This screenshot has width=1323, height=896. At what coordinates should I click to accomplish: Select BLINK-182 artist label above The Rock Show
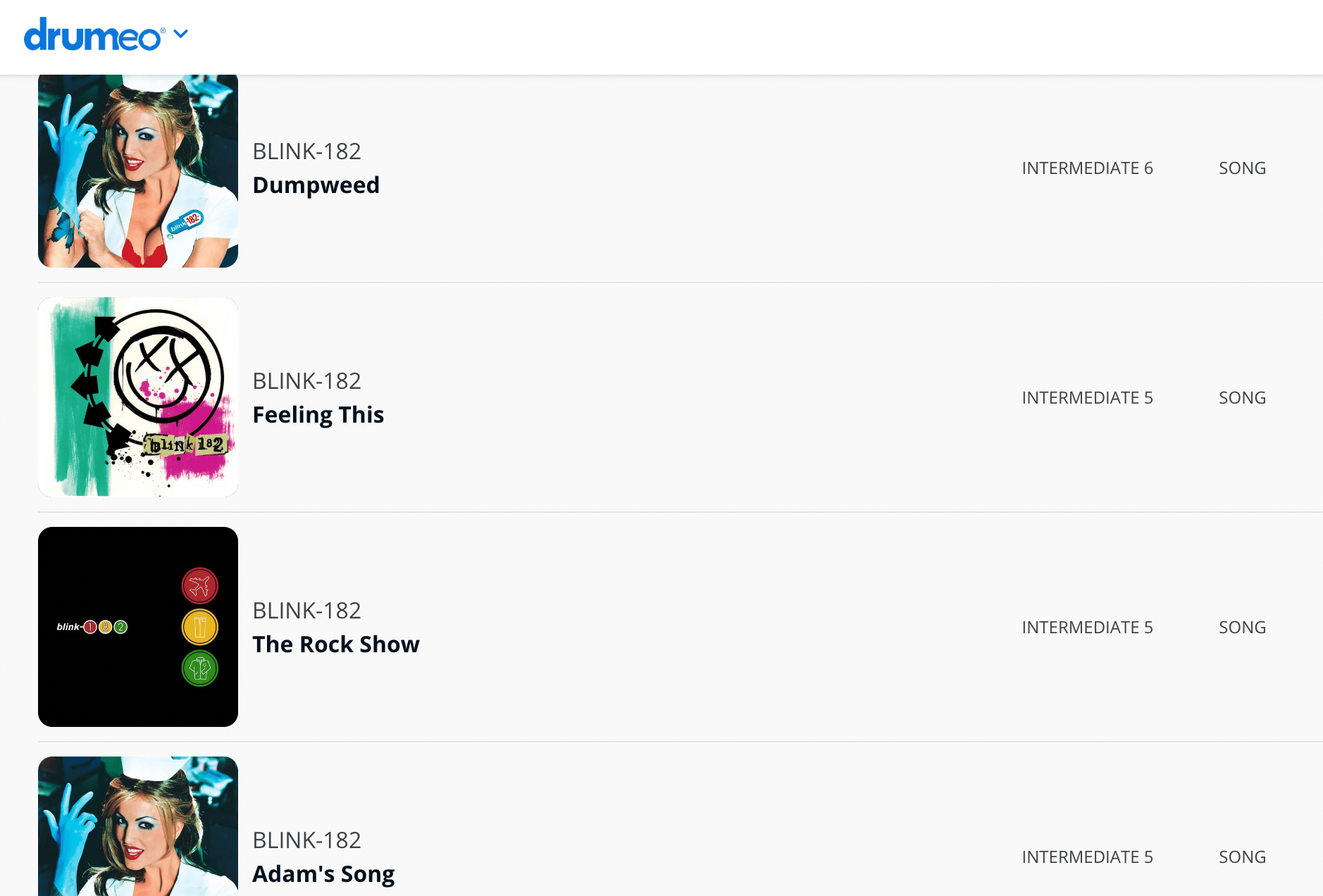pyautogui.click(x=306, y=611)
